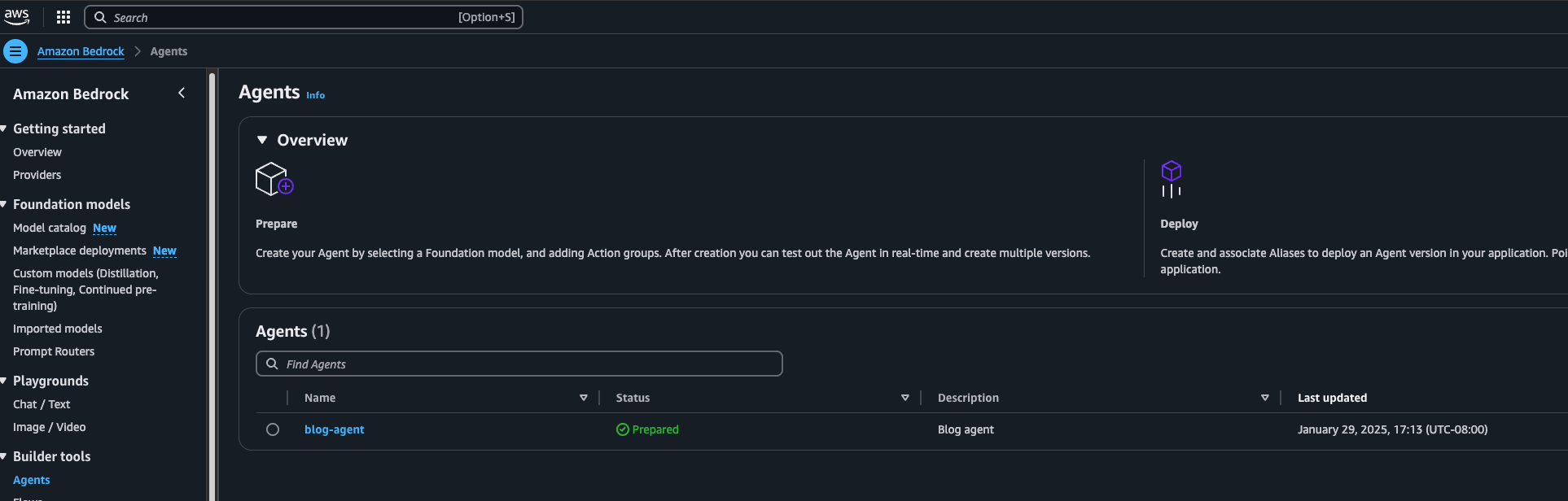Open the Chat / Text playground
Screen dimensions: 1568x501
[42, 404]
